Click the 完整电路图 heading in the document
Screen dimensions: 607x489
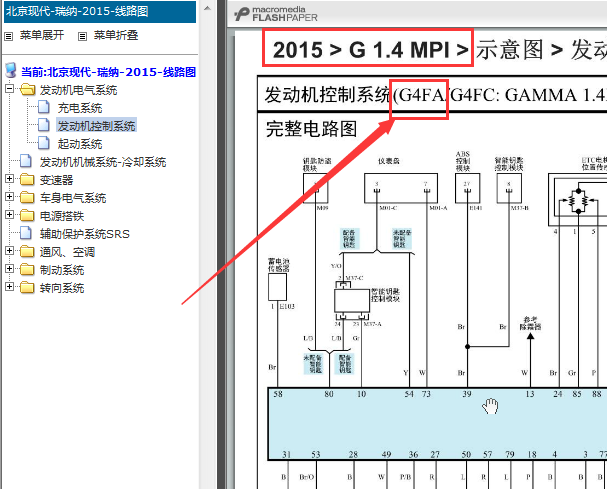(311, 129)
